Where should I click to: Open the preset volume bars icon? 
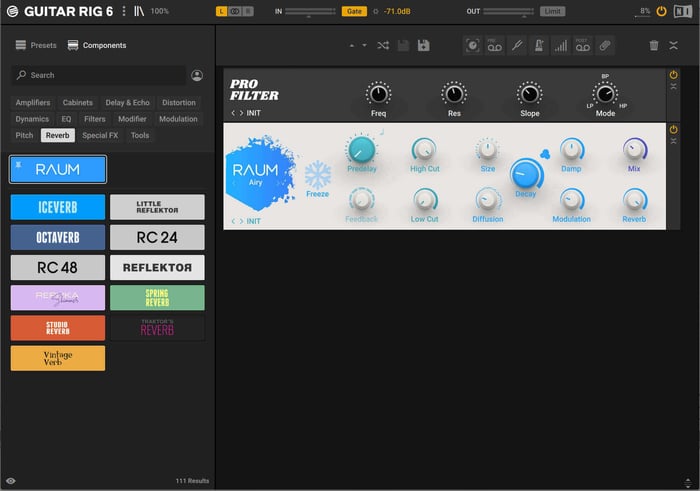pyautogui.click(x=561, y=46)
